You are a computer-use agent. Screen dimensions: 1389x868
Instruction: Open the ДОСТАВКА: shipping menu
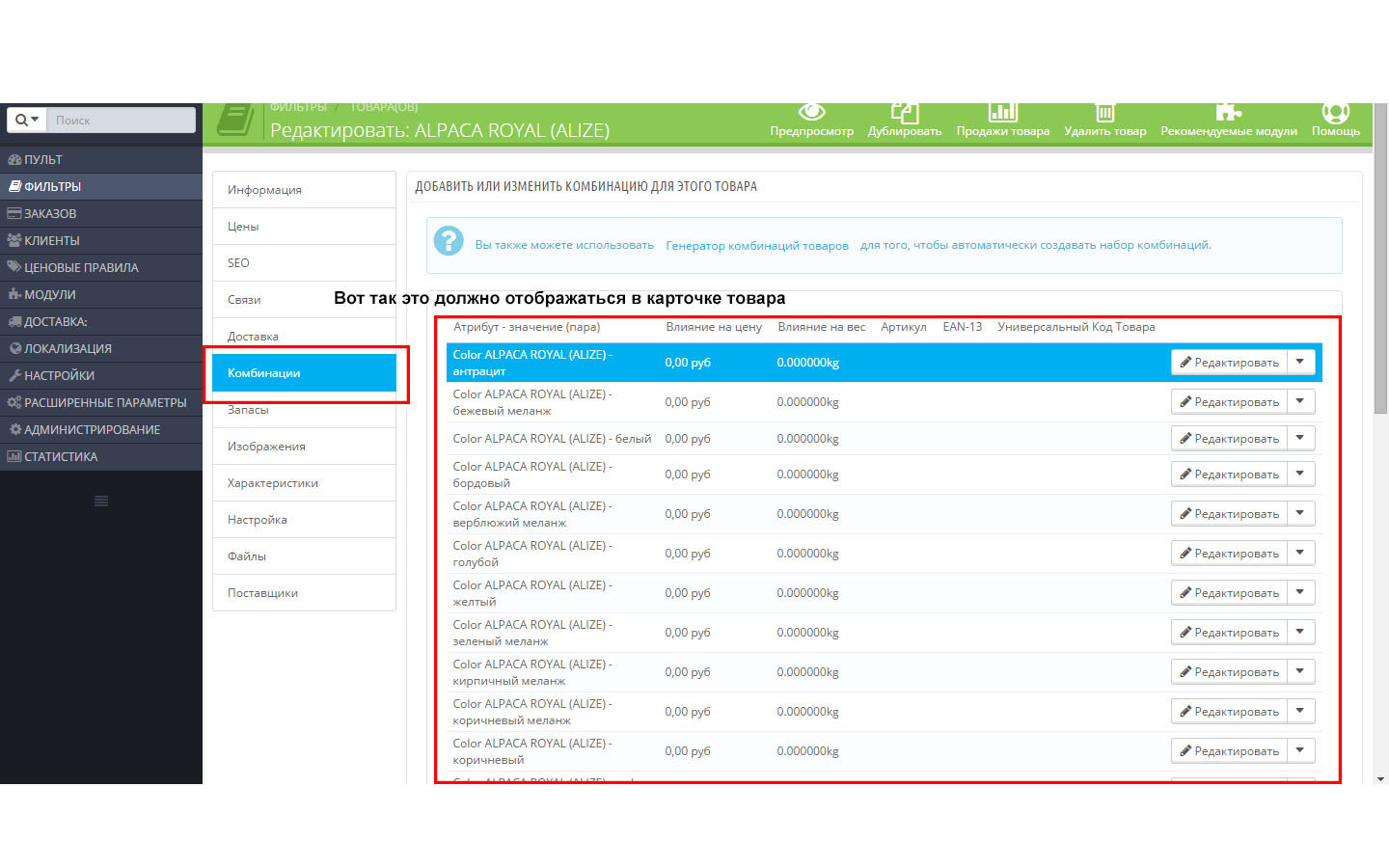point(101,321)
